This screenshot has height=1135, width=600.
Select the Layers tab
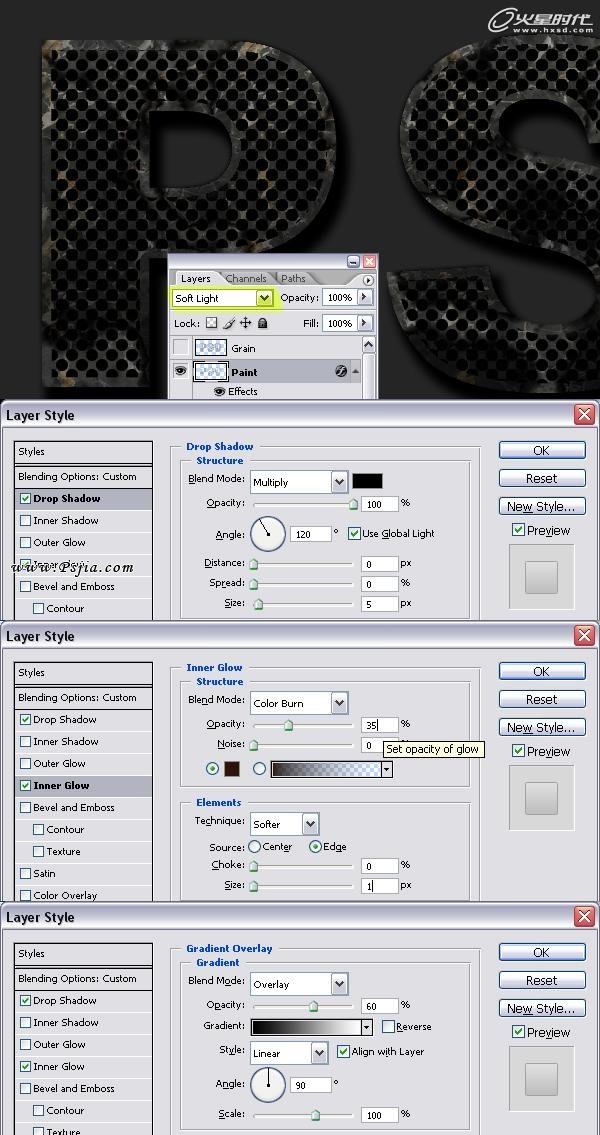[x=195, y=279]
